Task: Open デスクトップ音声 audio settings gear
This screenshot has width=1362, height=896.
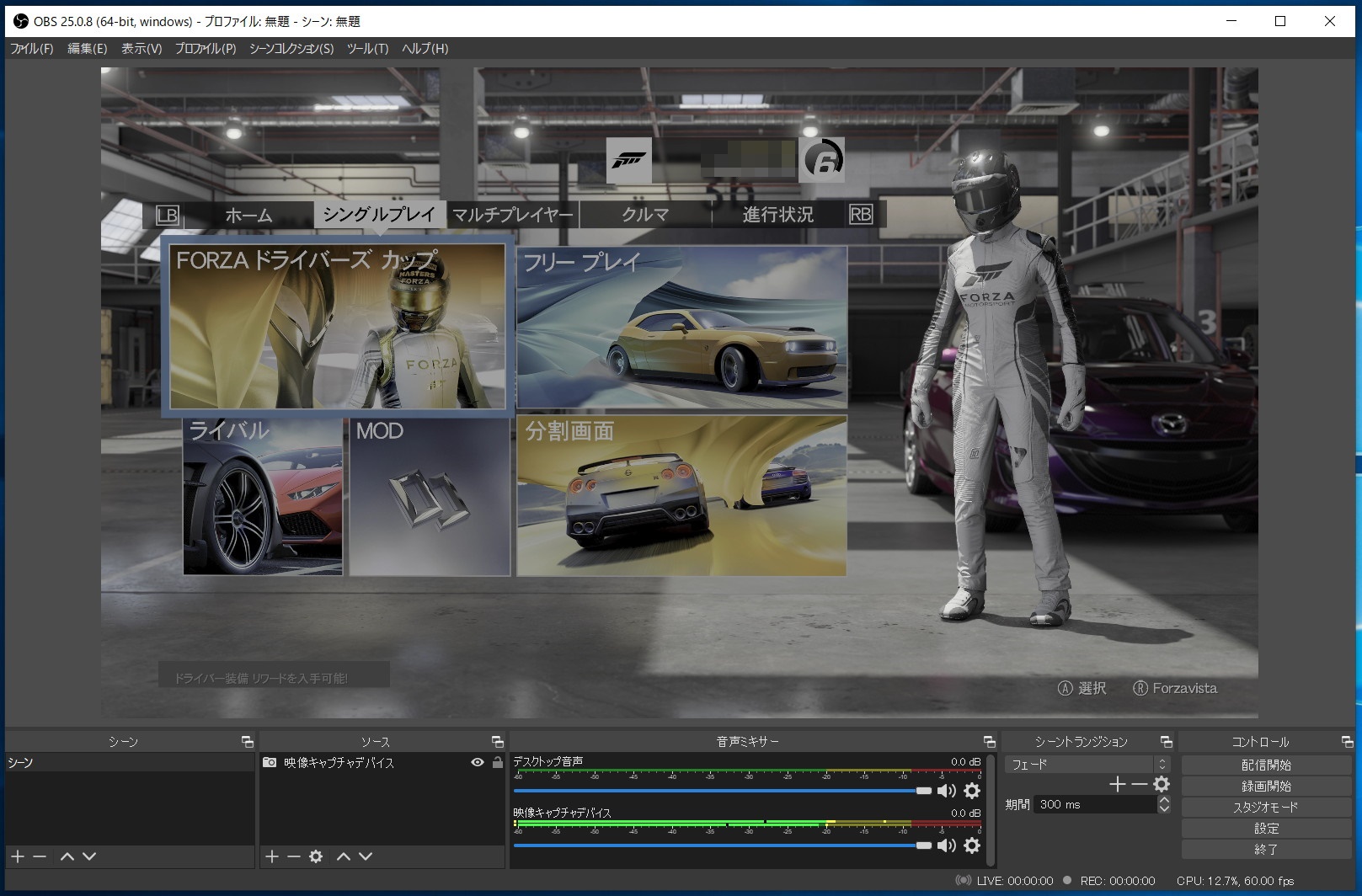Action: [x=972, y=791]
